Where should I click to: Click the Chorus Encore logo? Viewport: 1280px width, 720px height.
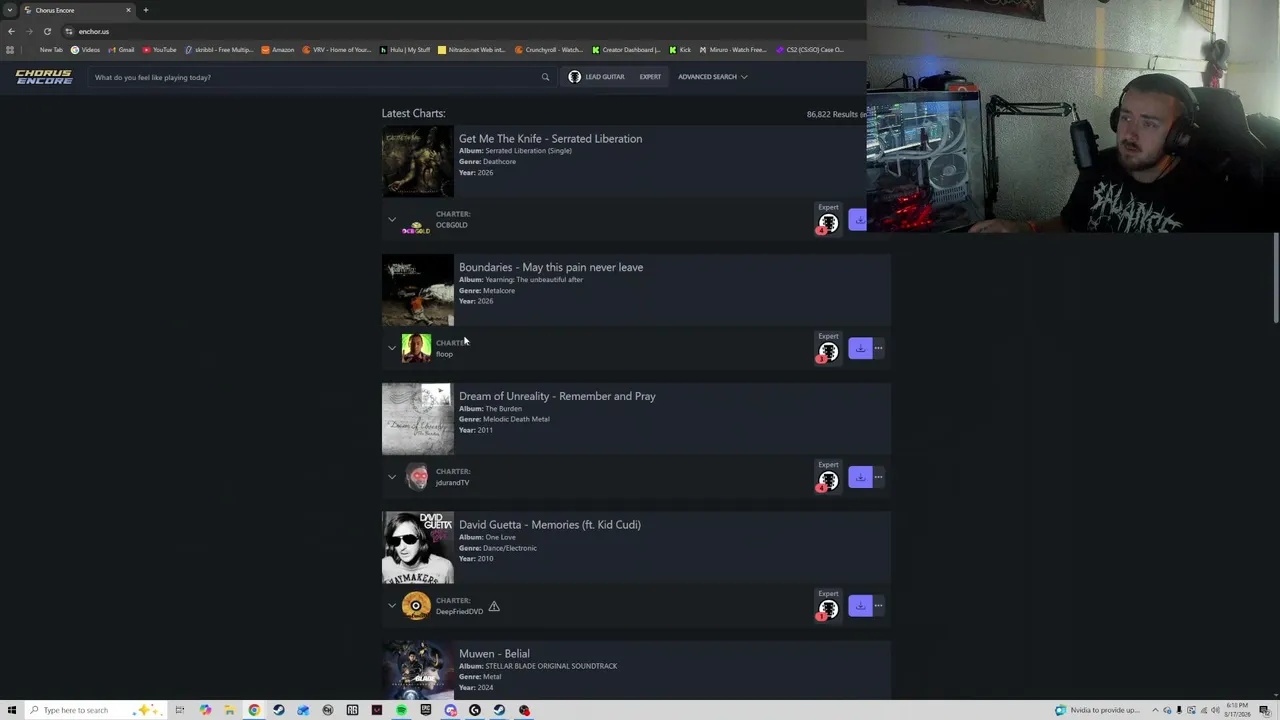pos(44,77)
